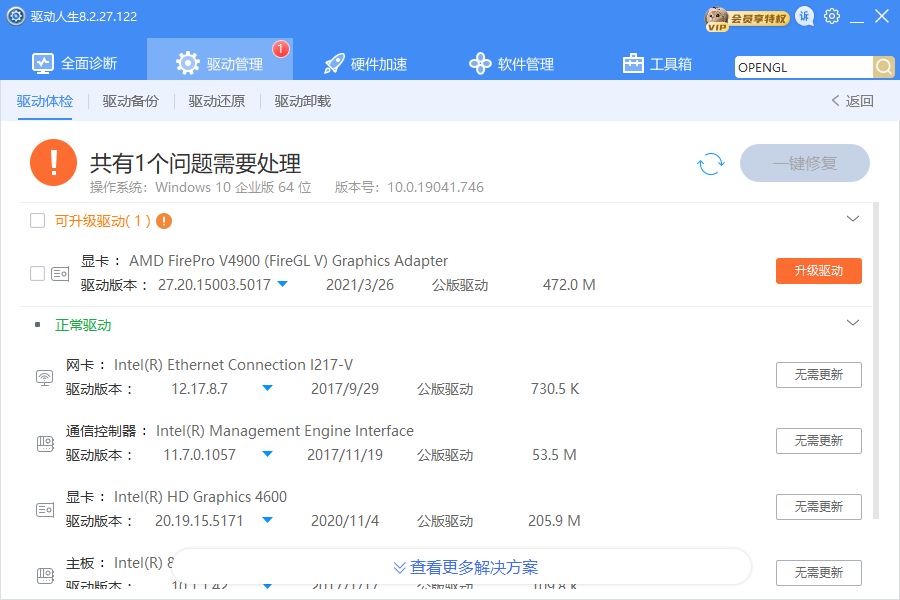Select the 驱动备份 sub-tab
The height and width of the screenshot is (600, 900).
[x=131, y=101]
